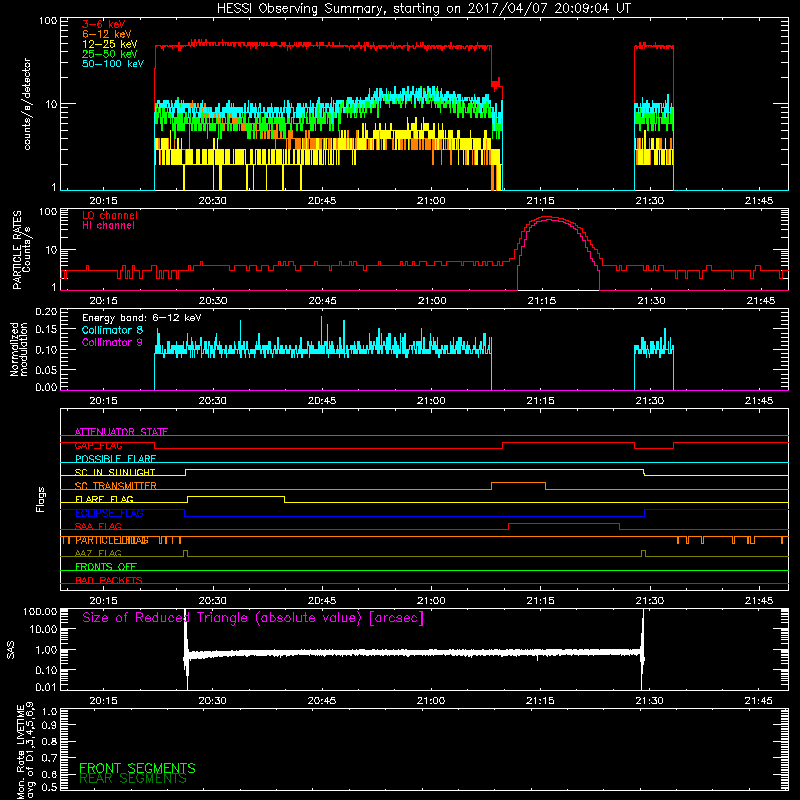
Task: Click the particle rates peak near 21:15
Action: click(548, 217)
